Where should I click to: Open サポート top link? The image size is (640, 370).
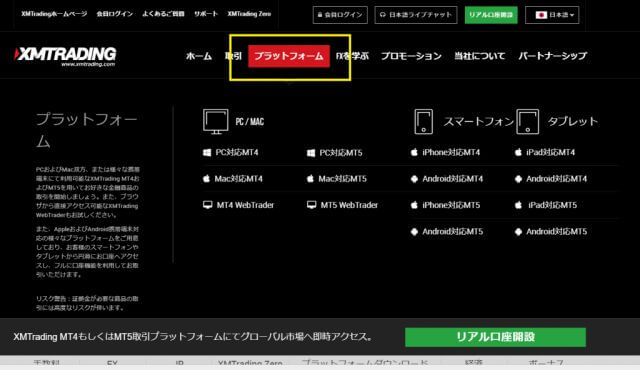206,14
